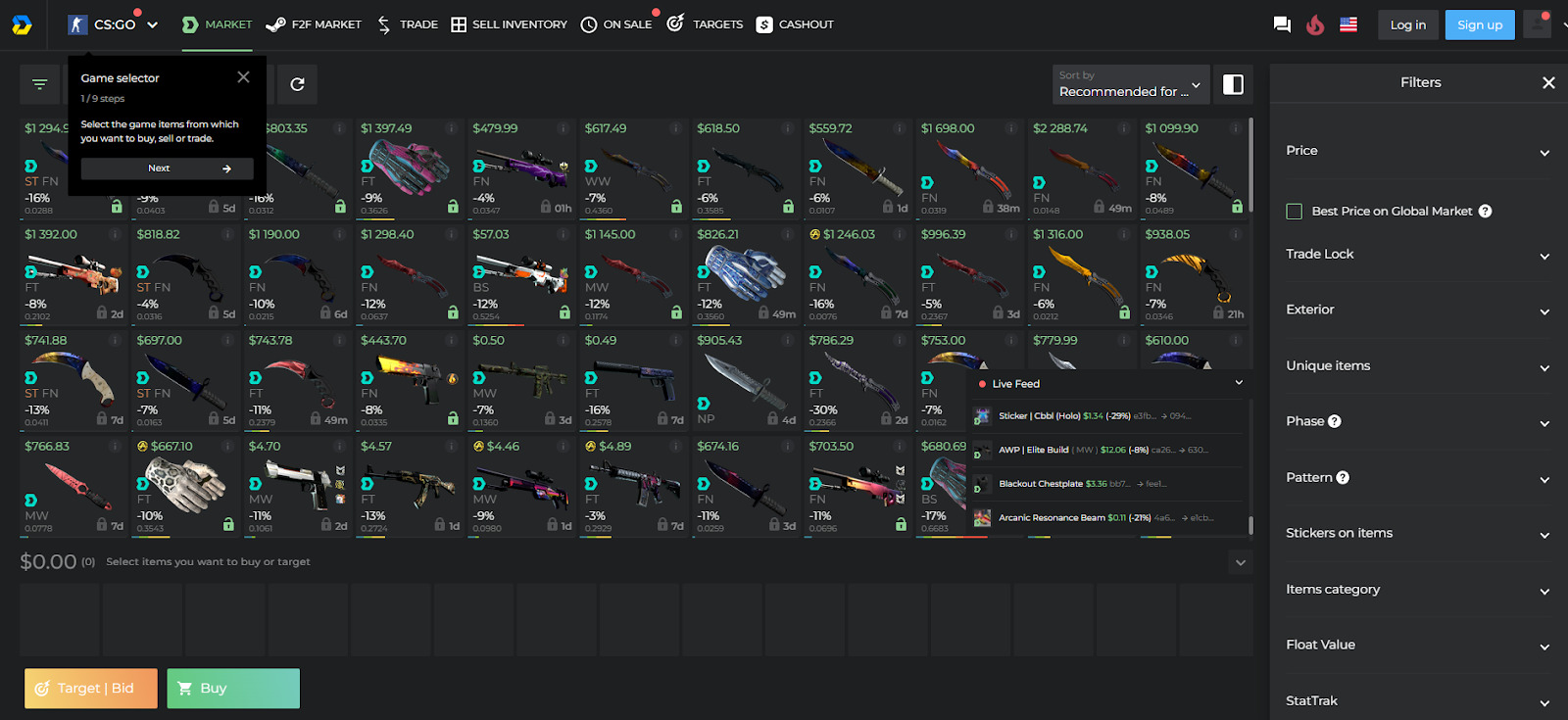Show info for the $0.50 item
The width and height of the screenshot is (1568, 720).
point(563,340)
